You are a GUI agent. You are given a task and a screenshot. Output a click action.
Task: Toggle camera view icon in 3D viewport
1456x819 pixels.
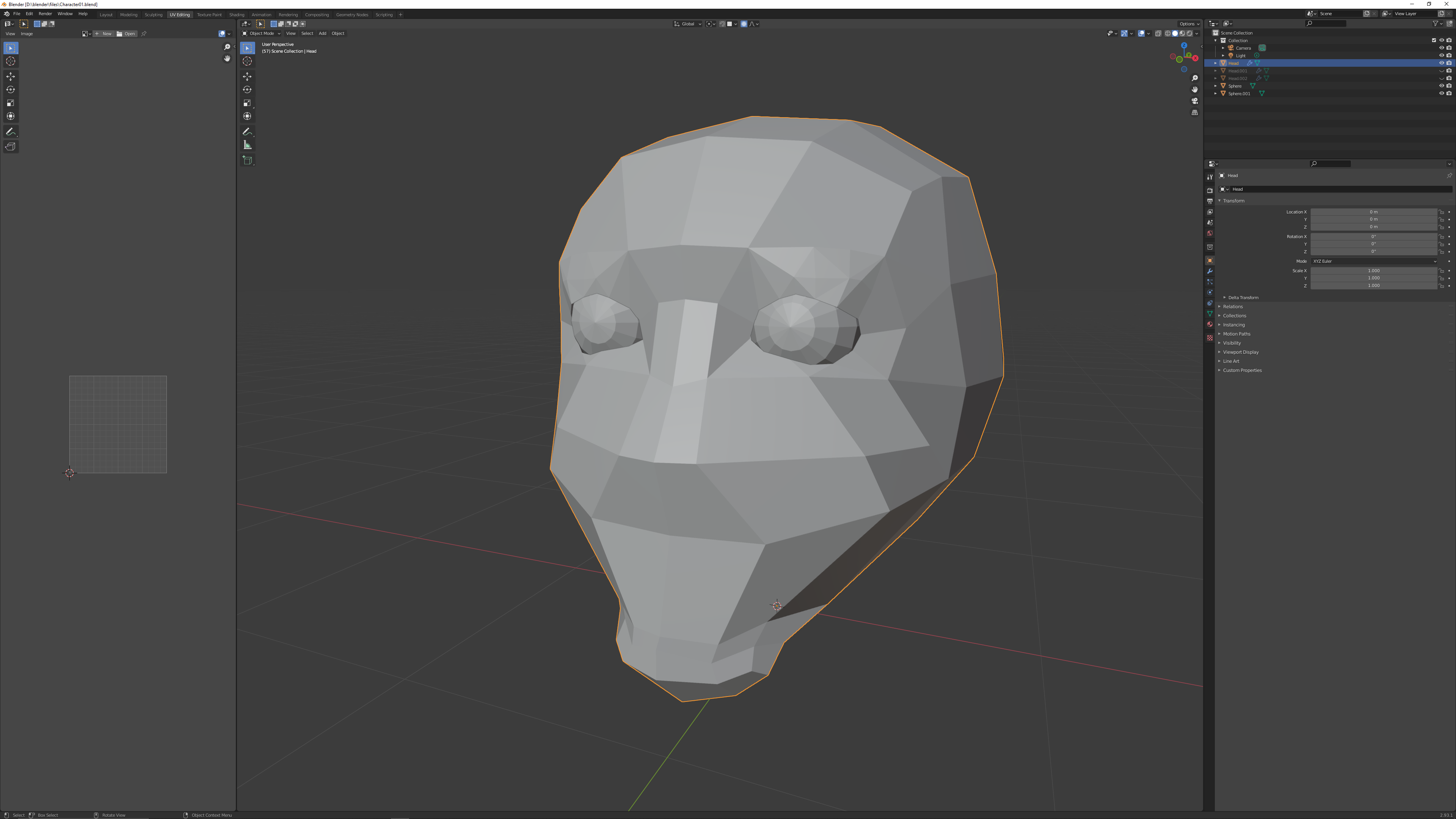pos(1194,100)
